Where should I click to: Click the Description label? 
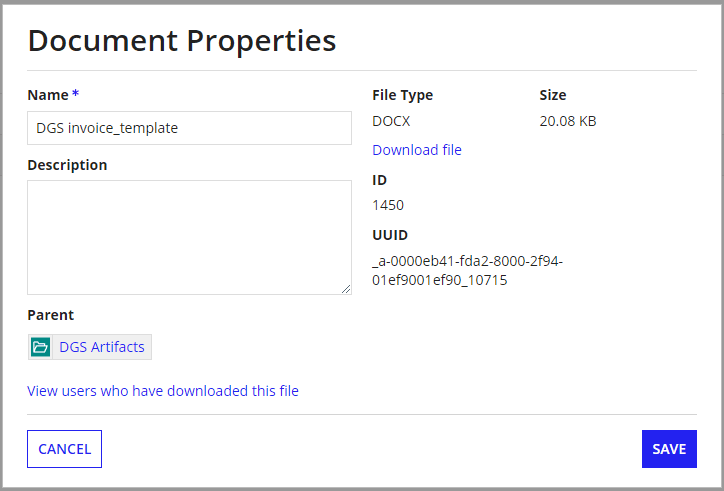click(67, 165)
